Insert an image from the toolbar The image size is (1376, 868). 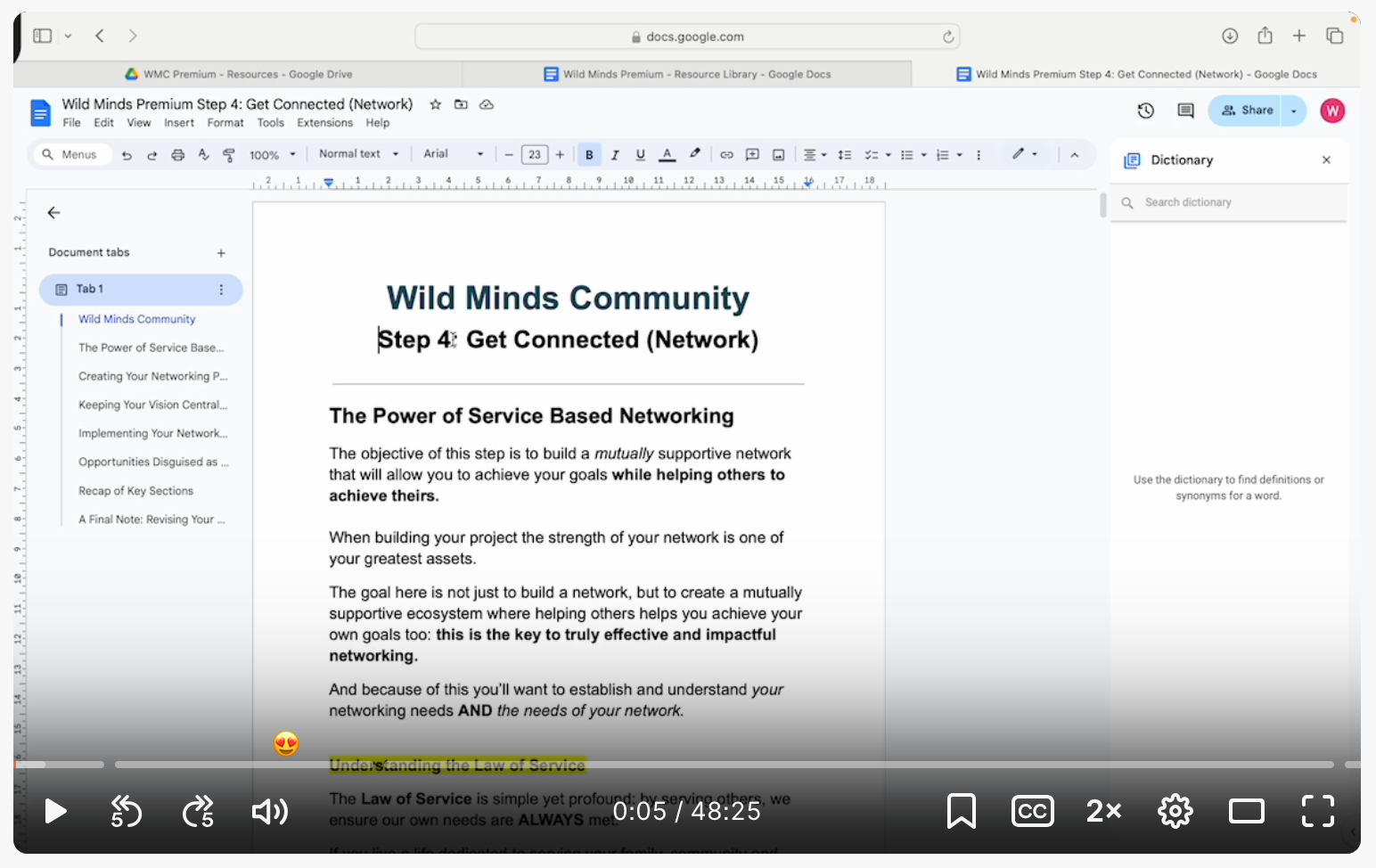click(x=778, y=155)
